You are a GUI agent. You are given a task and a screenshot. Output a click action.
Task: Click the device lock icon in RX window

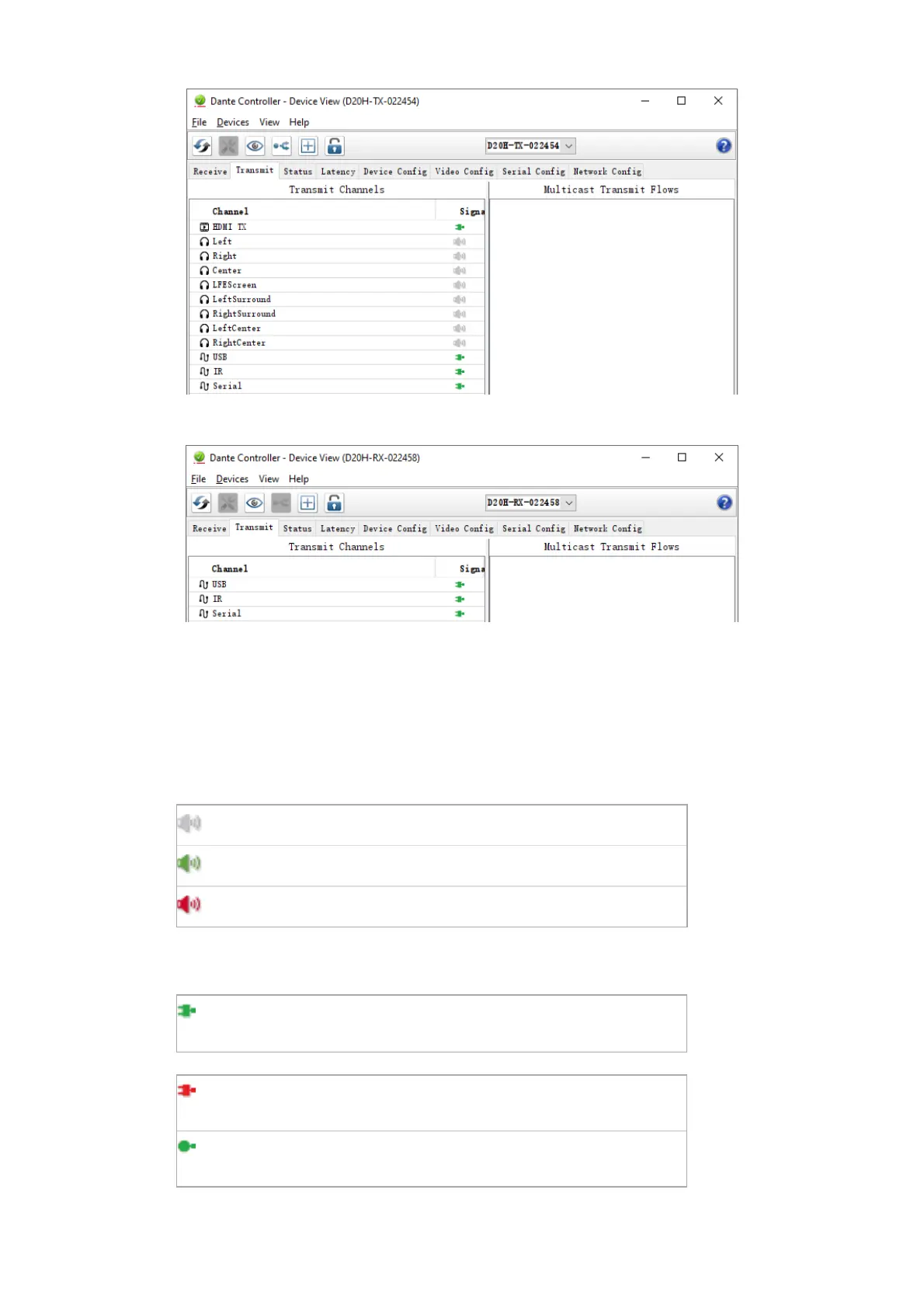pyautogui.click(x=334, y=503)
